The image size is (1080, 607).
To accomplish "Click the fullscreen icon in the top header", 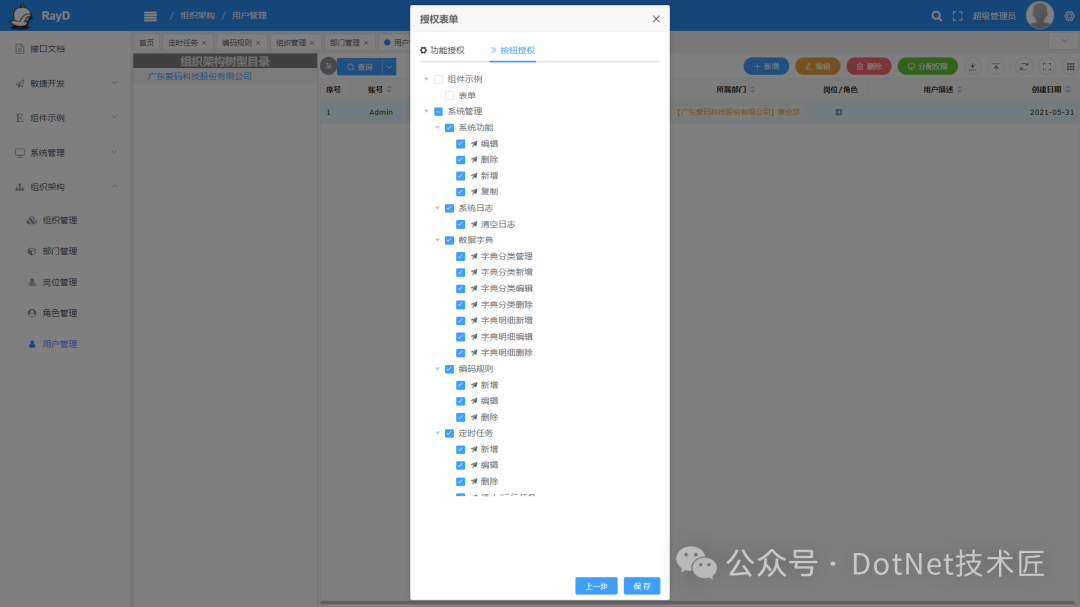I will (x=957, y=16).
